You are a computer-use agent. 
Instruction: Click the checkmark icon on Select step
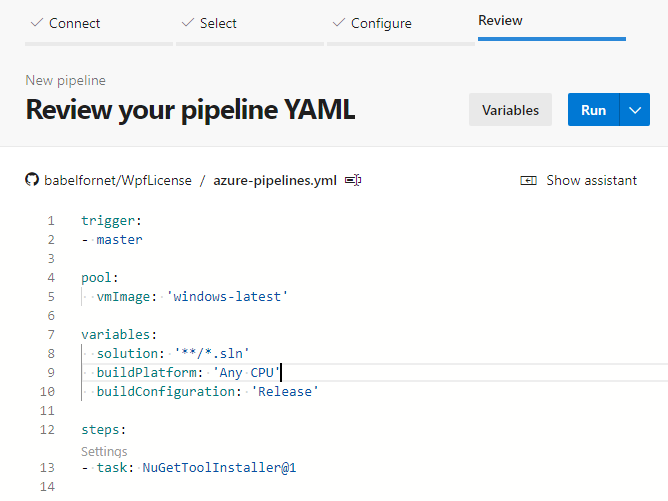click(x=188, y=22)
